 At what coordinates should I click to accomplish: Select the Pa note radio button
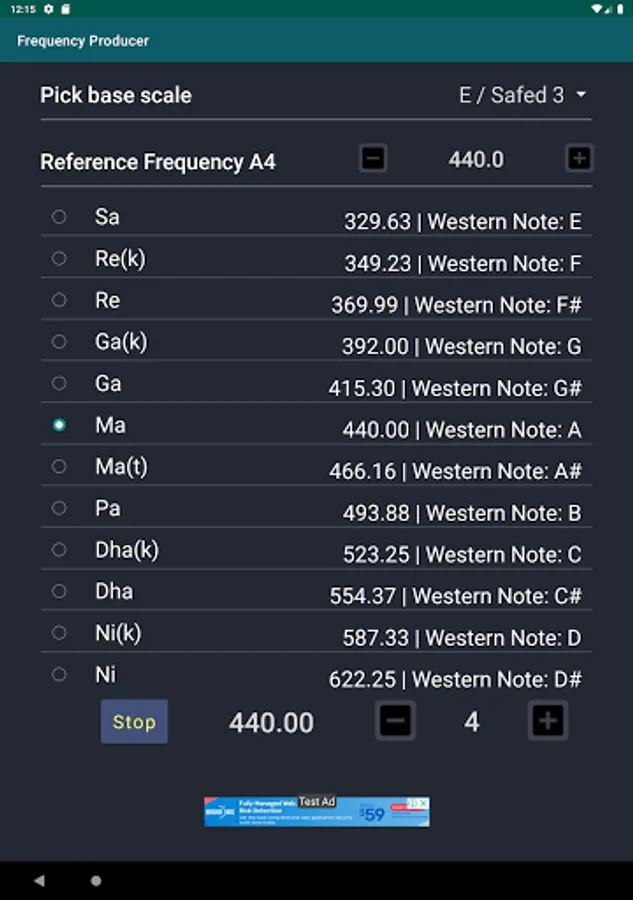coord(59,508)
